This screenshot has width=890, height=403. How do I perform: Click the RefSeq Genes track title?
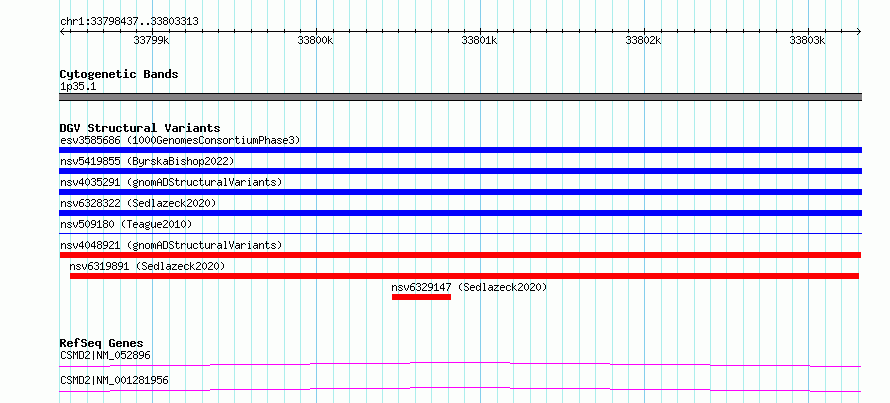click(x=101, y=343)
